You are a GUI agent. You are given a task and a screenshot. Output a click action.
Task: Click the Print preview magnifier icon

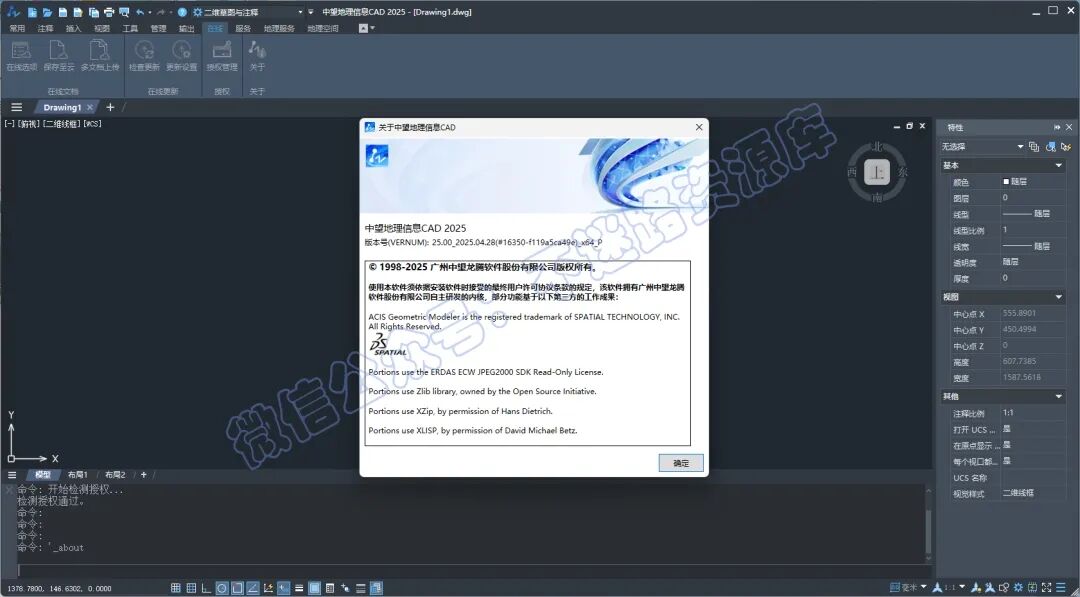124,12
